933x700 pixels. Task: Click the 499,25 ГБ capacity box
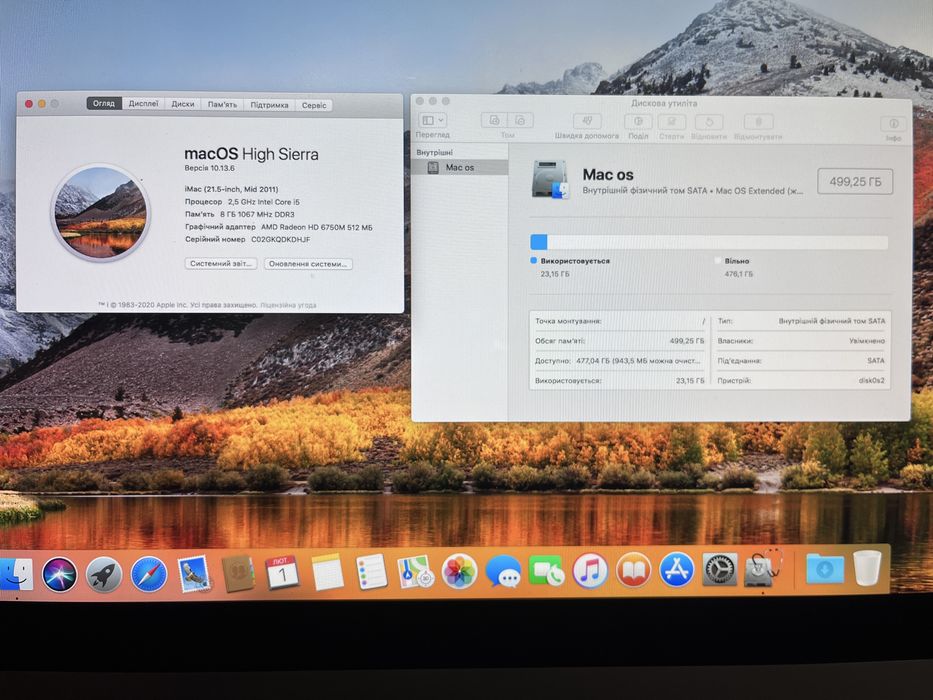click(855, 182)
